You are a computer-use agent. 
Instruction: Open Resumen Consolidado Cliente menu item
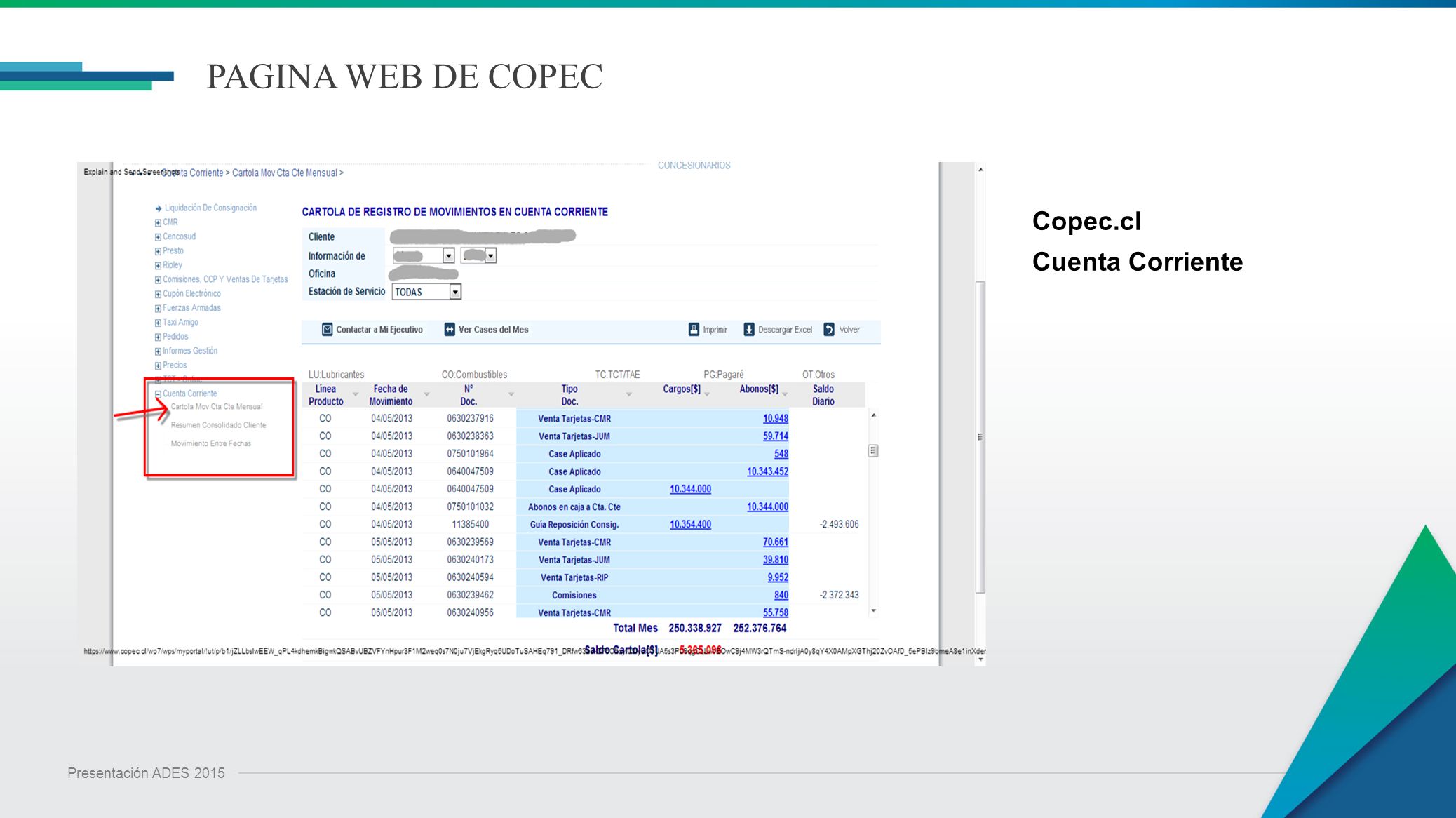(218, 425)
